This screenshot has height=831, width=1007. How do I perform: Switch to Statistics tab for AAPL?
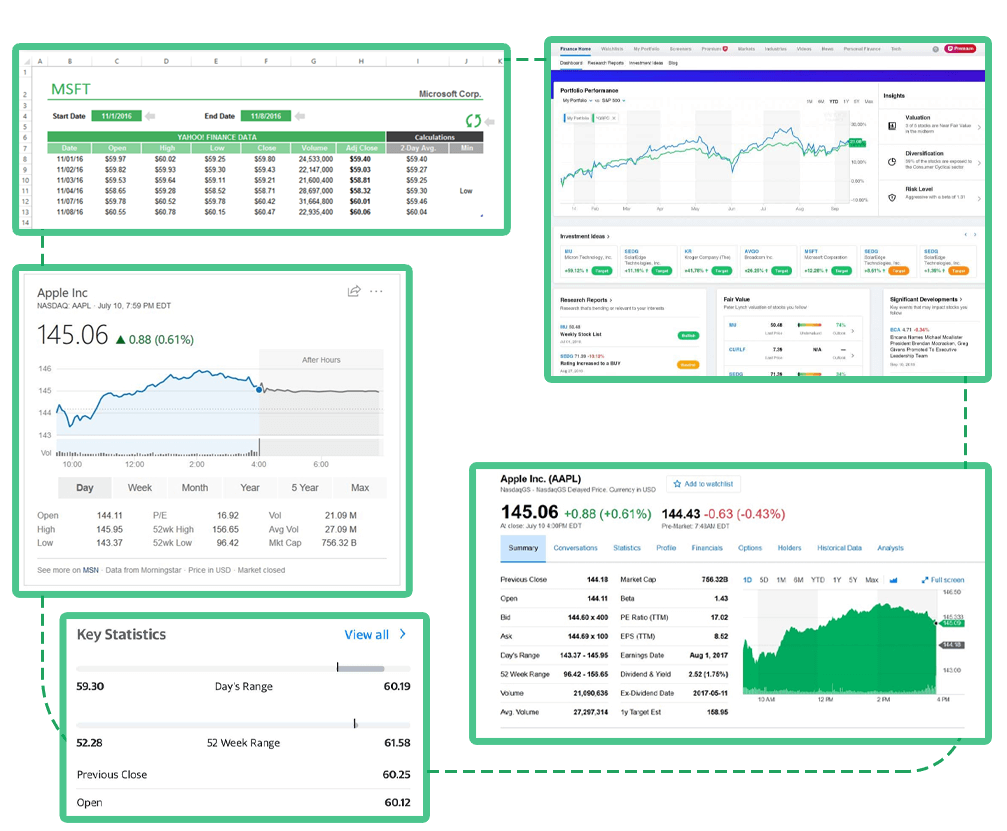[627, 548]
